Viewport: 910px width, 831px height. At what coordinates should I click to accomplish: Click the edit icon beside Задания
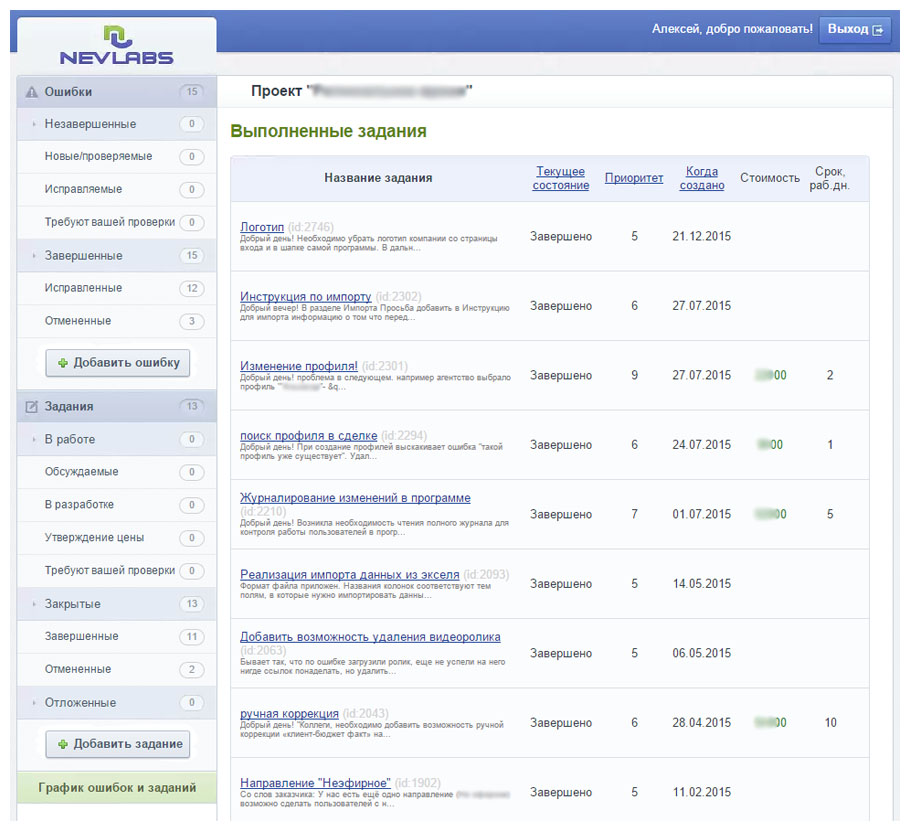31,407
